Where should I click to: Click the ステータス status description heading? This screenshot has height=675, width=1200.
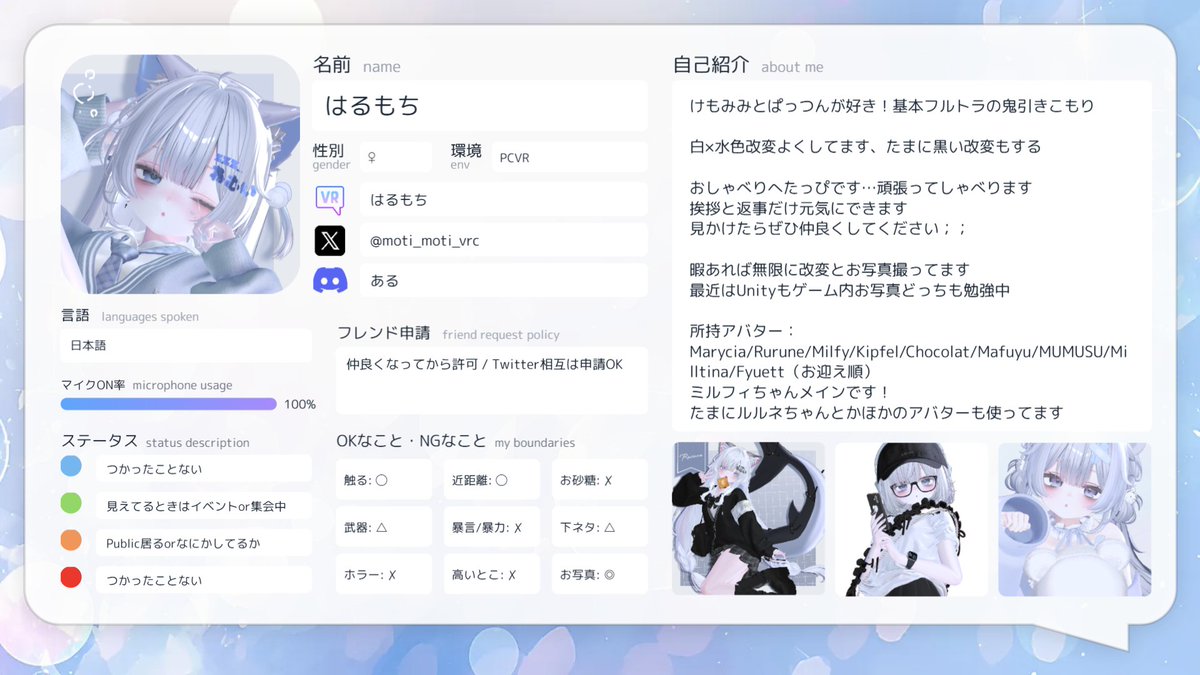pyautogui.click(x=155, y=441)
